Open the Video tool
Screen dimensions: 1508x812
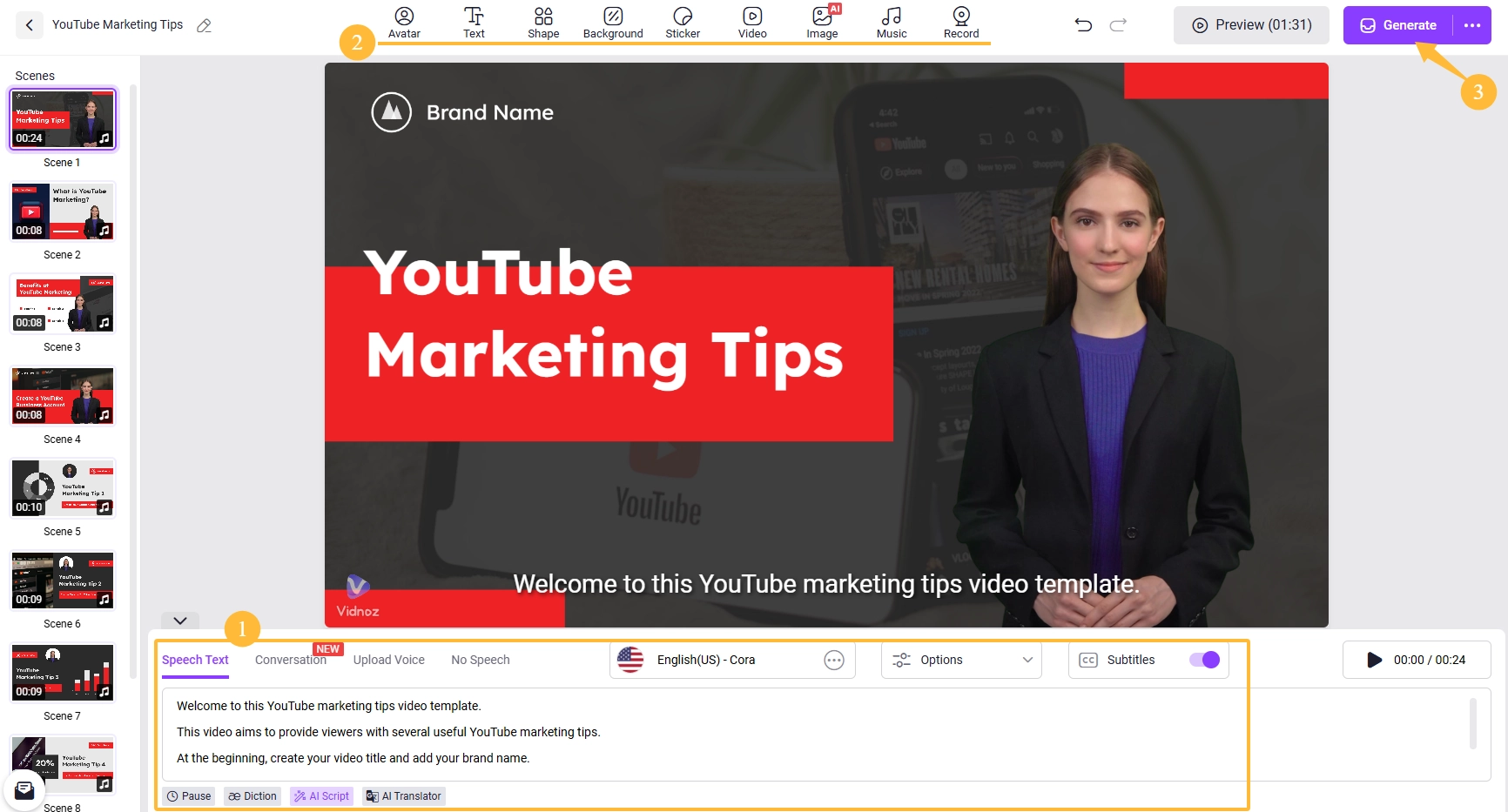(752, 23)
